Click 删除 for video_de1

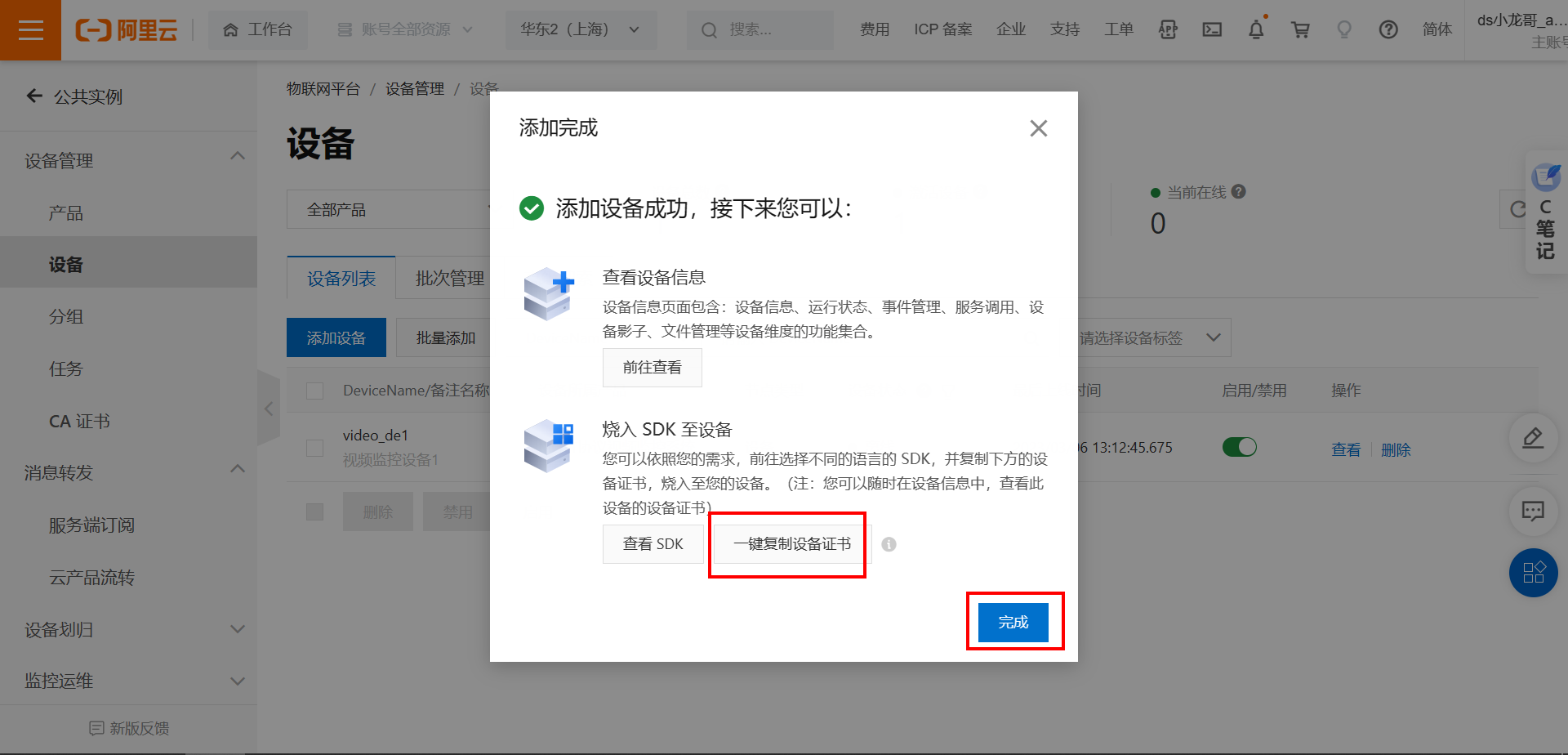tap(1396, 449)
